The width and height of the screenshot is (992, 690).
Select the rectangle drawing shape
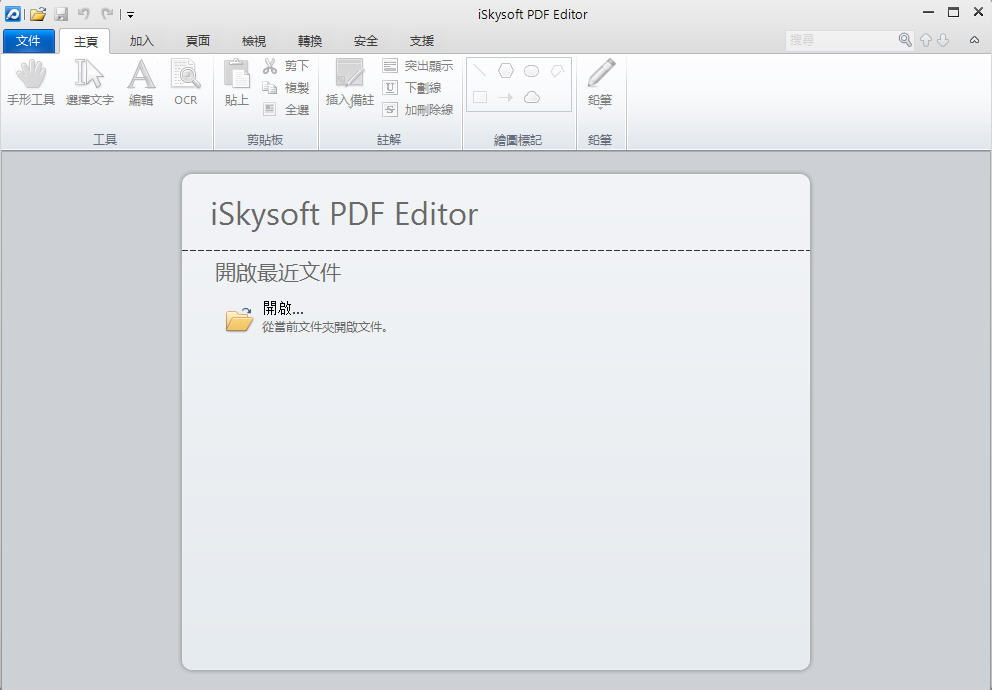click(x=480, y=97)
